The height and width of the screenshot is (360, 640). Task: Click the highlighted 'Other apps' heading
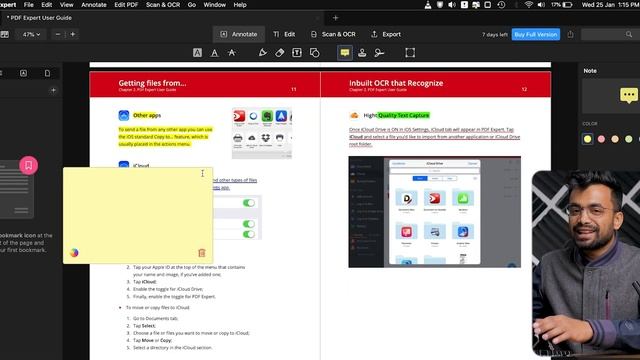point(147,116)
